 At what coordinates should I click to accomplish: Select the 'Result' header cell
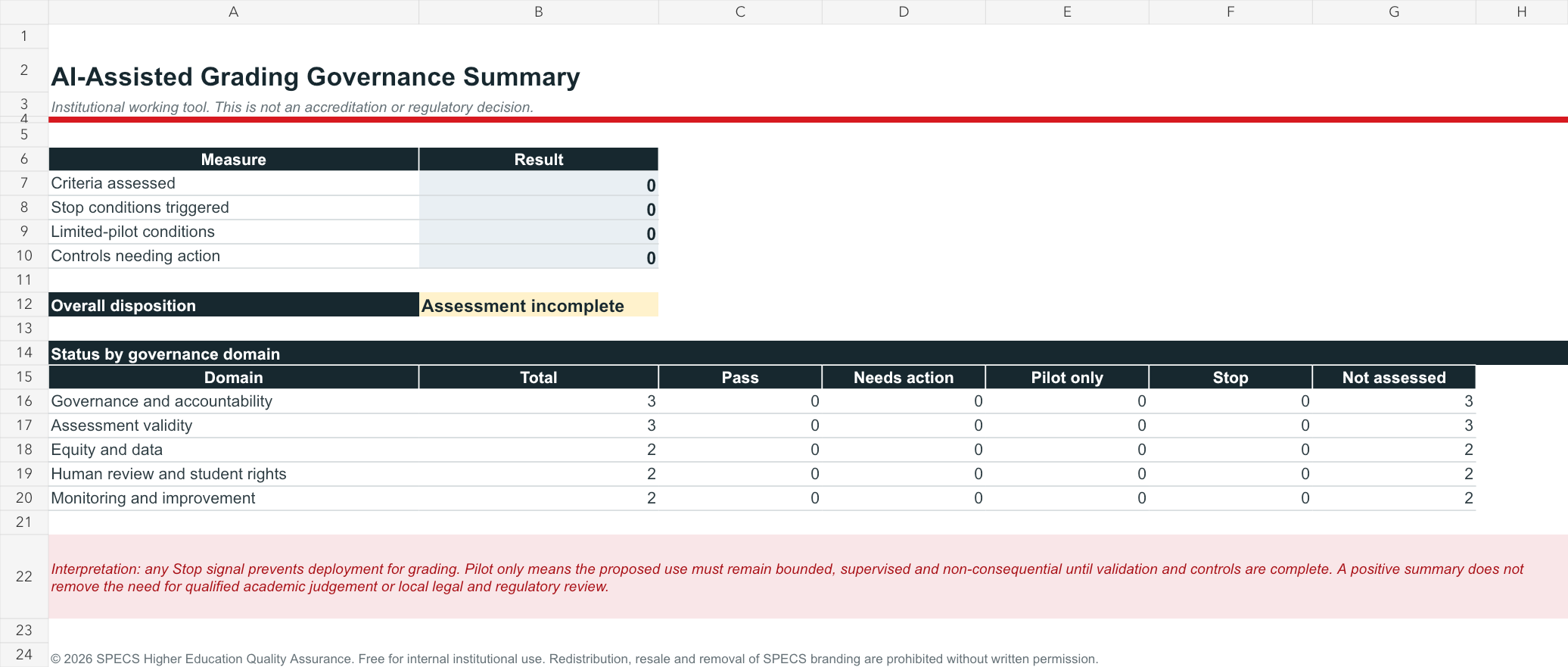(x=539, y=159)
